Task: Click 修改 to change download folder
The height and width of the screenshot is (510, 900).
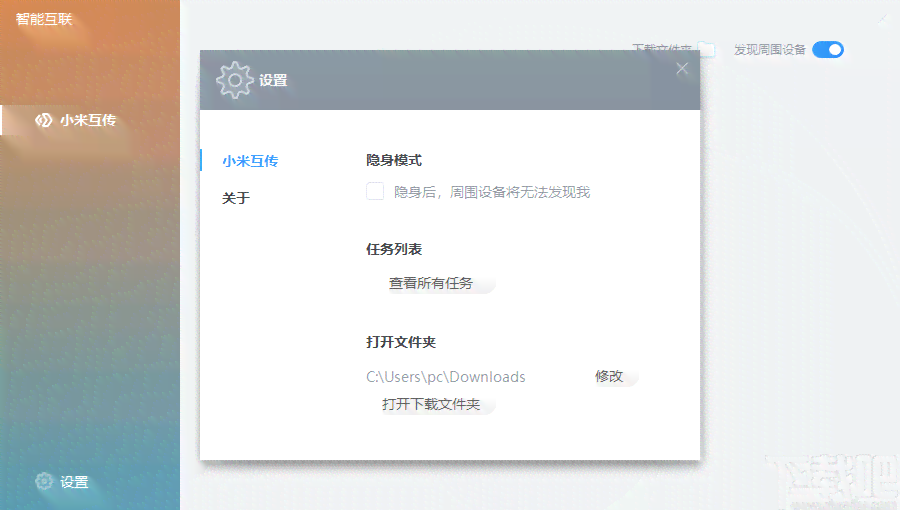Action: click(x=609, y=376)
